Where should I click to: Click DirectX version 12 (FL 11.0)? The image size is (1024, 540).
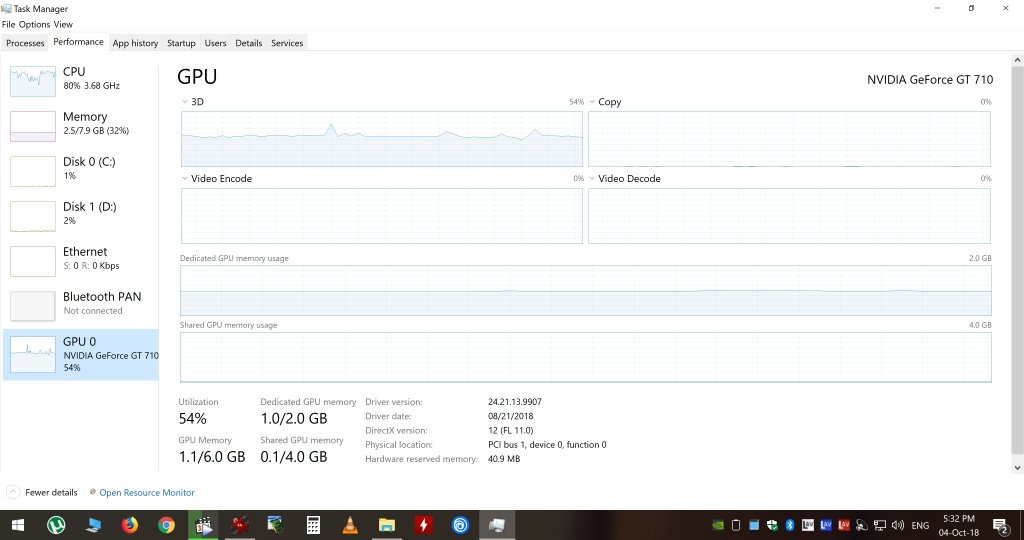point(511,430)
